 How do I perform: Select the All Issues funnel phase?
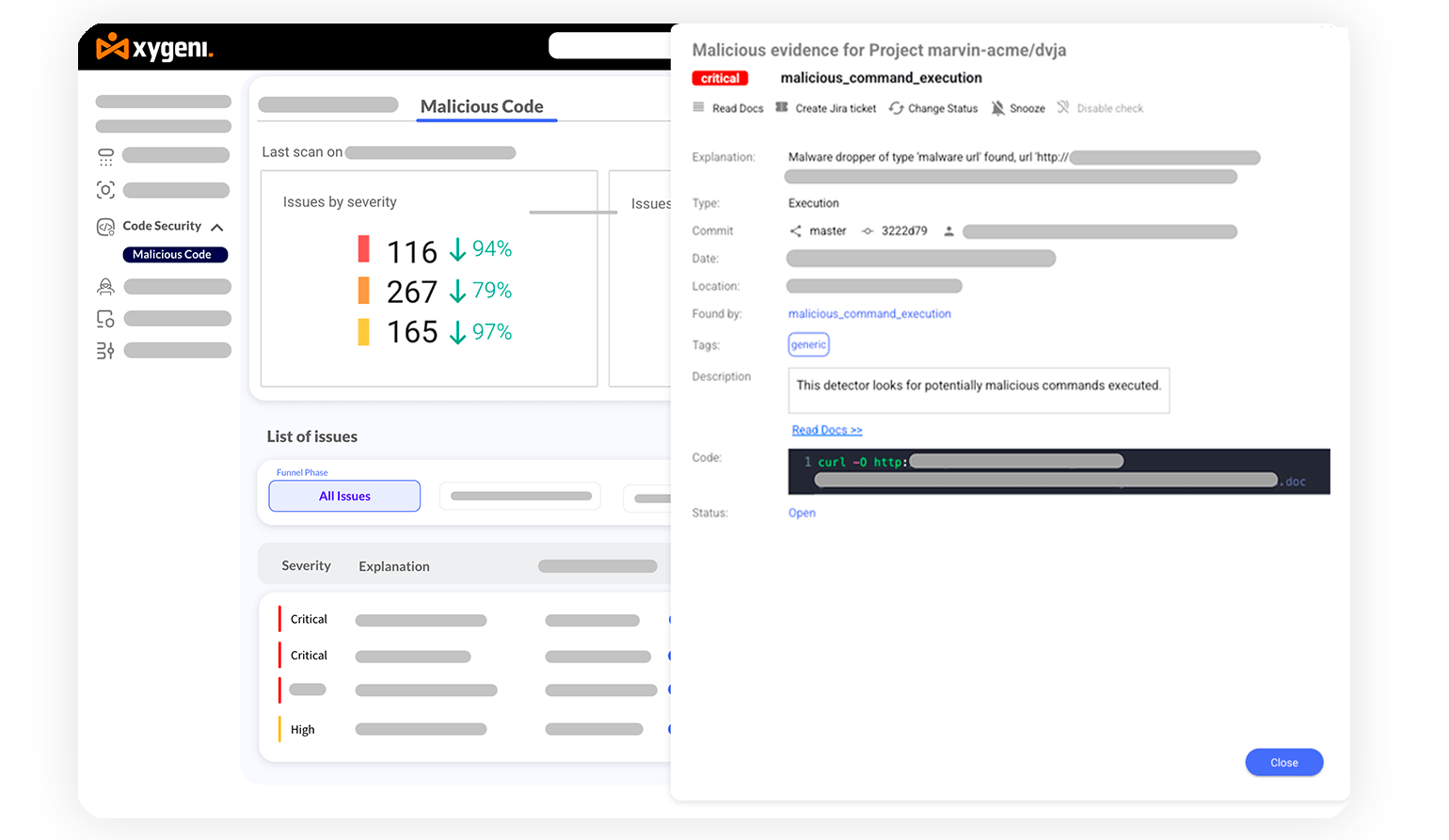click(344, 496)
